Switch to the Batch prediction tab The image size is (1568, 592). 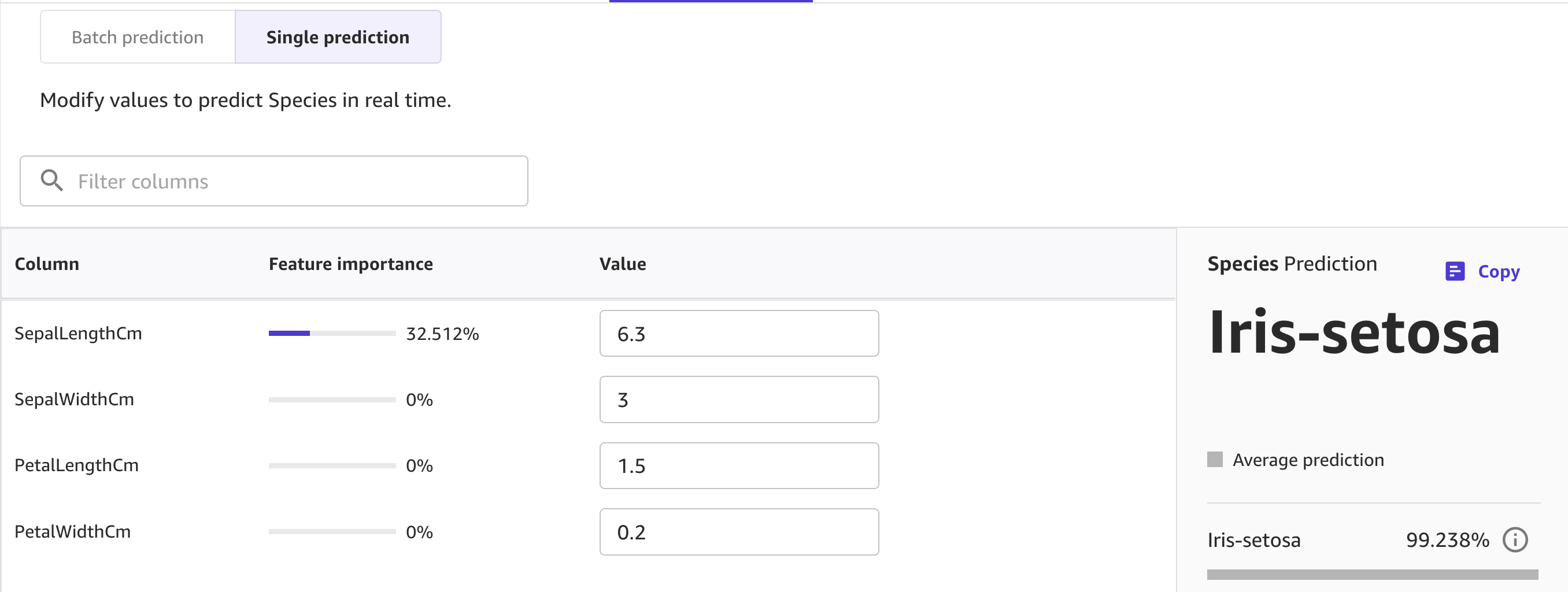[x=138, y=37]
